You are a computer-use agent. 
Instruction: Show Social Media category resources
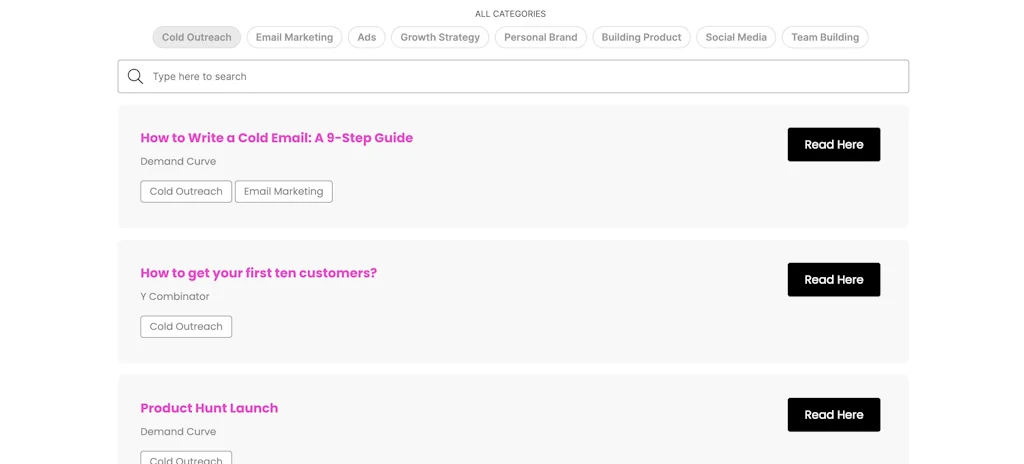[736, 37]
